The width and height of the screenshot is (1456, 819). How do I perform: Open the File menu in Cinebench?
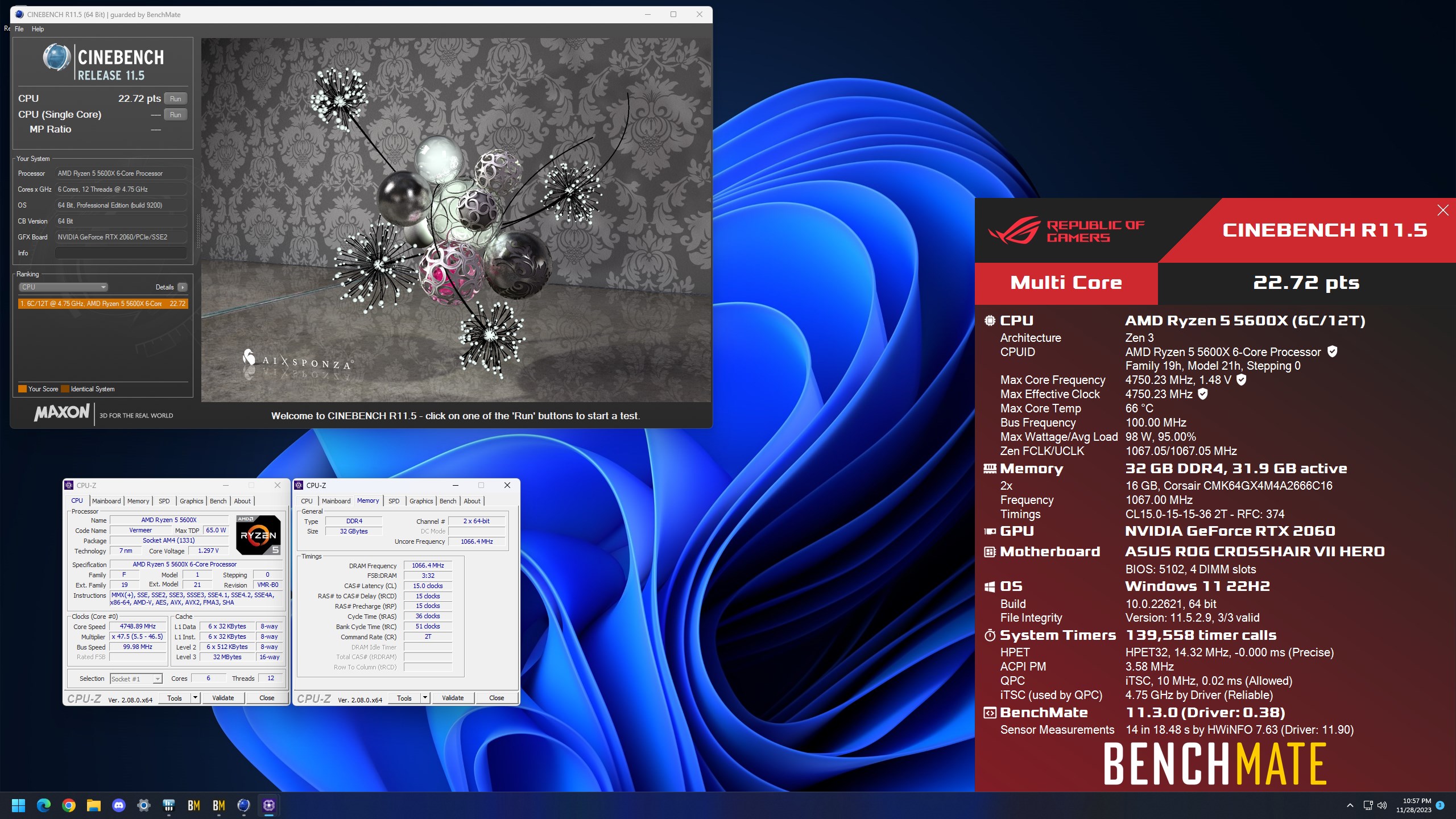point(19,29)
